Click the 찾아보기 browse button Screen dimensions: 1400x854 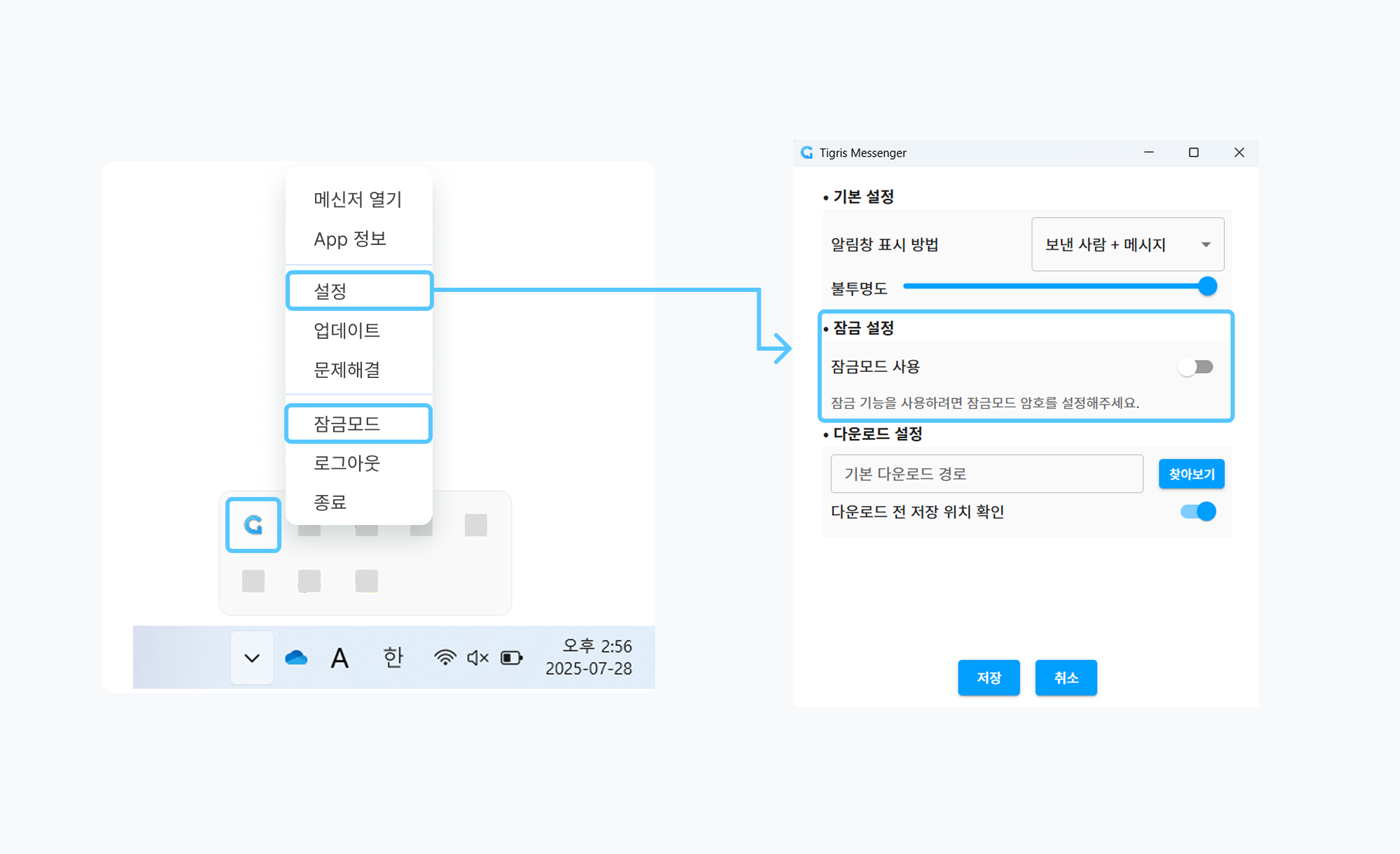1191,474
